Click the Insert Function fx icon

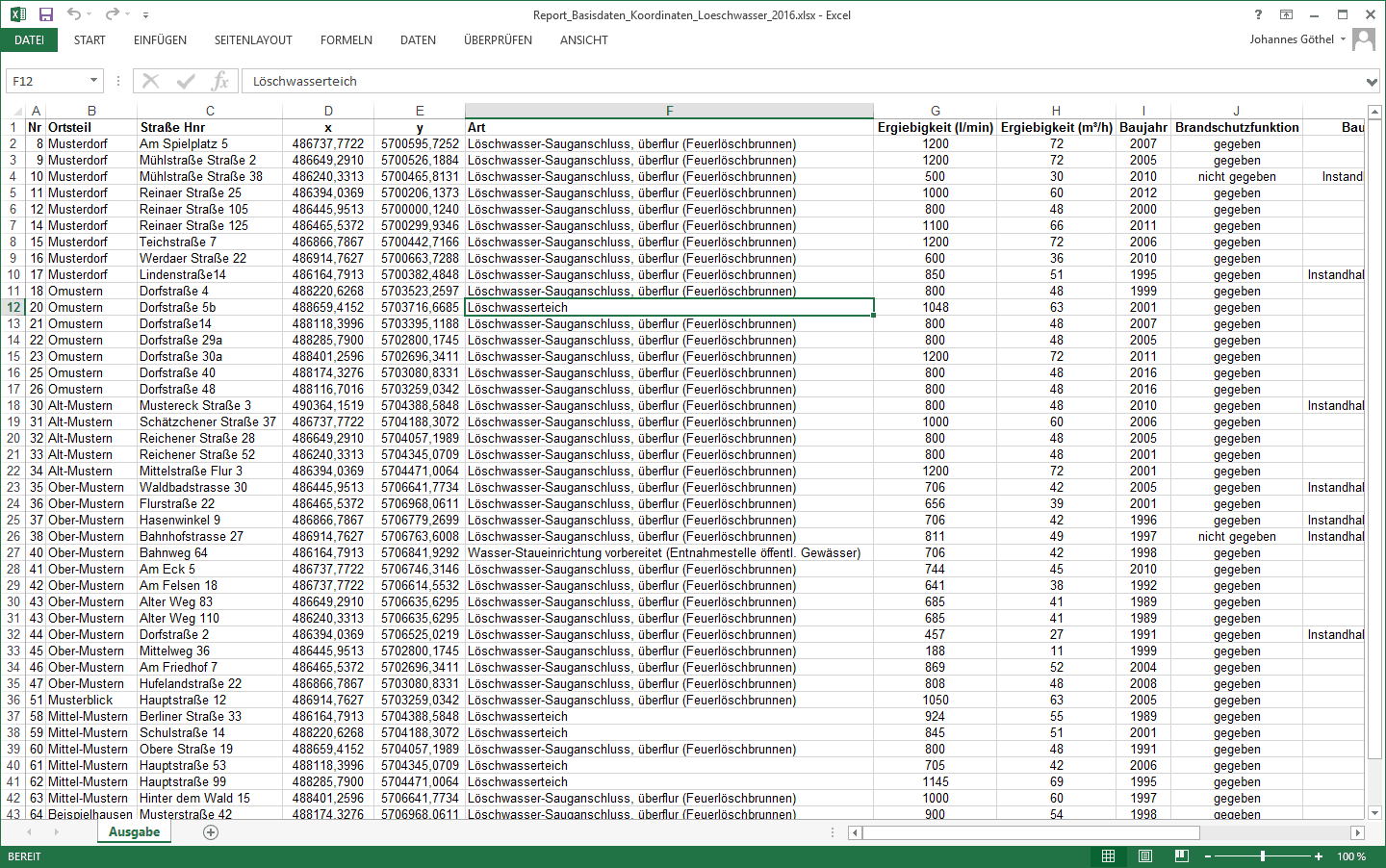pyautogui.click(x=220, y=81)
